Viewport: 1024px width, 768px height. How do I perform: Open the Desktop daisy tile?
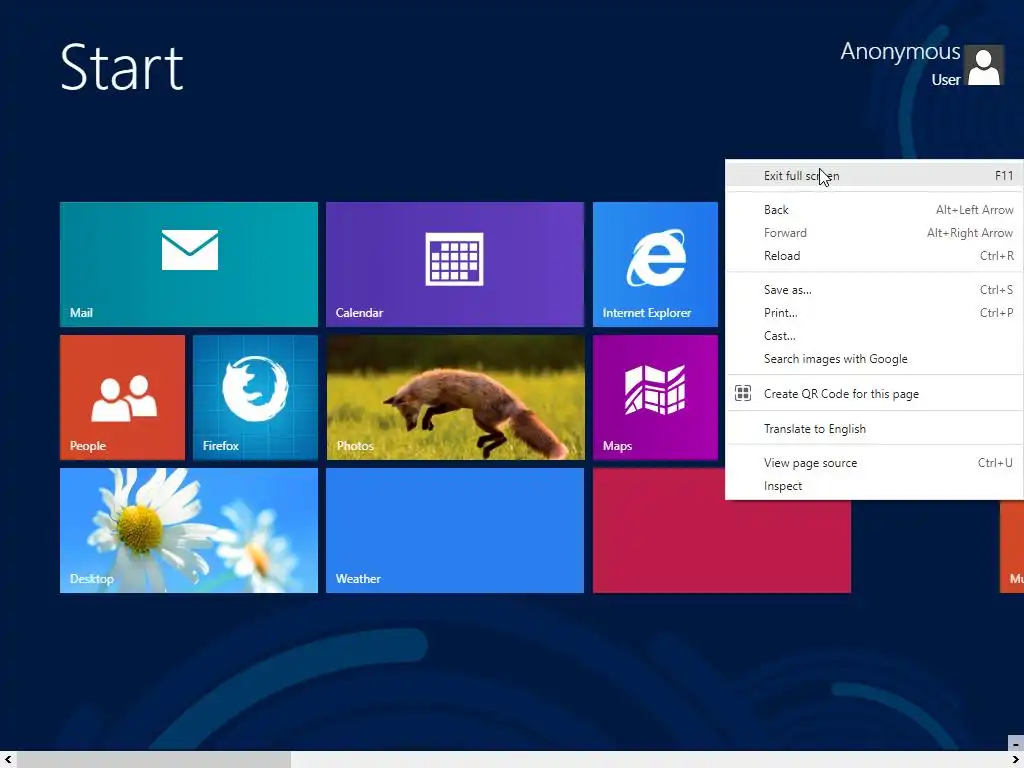pyautogui.click(x=189, y=530)
